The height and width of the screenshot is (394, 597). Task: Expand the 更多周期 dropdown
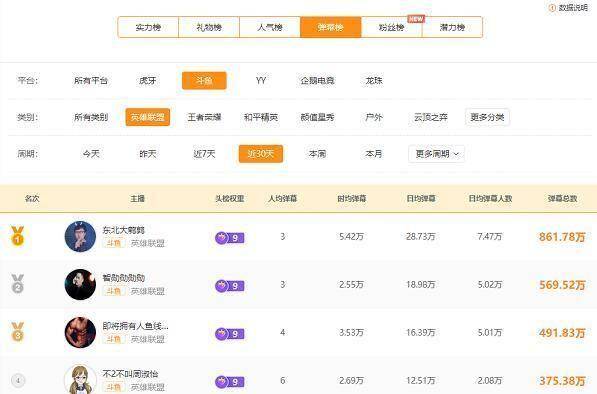[436, 154]
